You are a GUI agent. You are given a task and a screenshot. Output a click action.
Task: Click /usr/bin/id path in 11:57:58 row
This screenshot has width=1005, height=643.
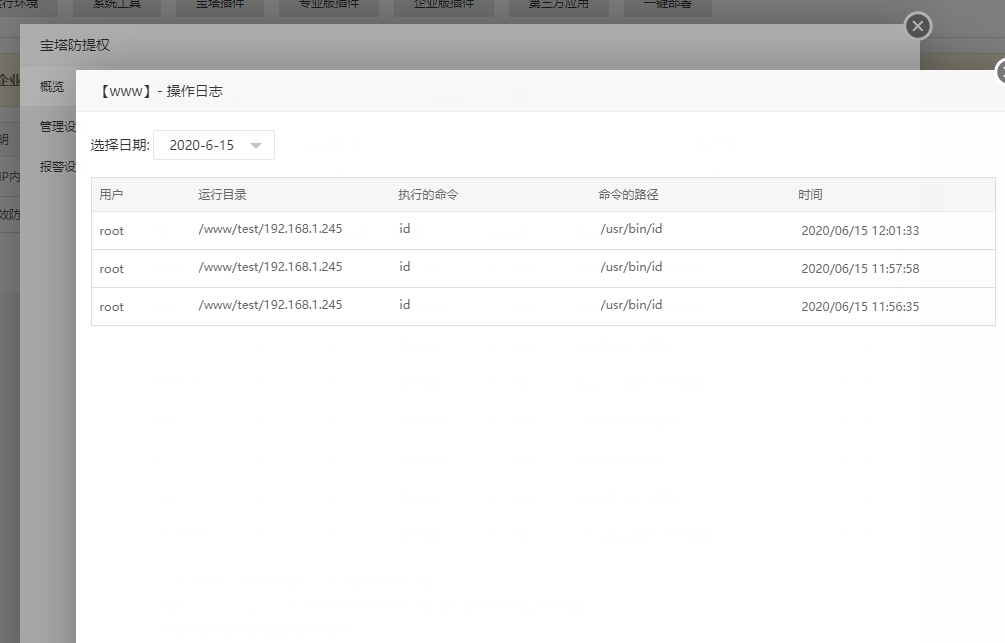click(x=631, y=267)
